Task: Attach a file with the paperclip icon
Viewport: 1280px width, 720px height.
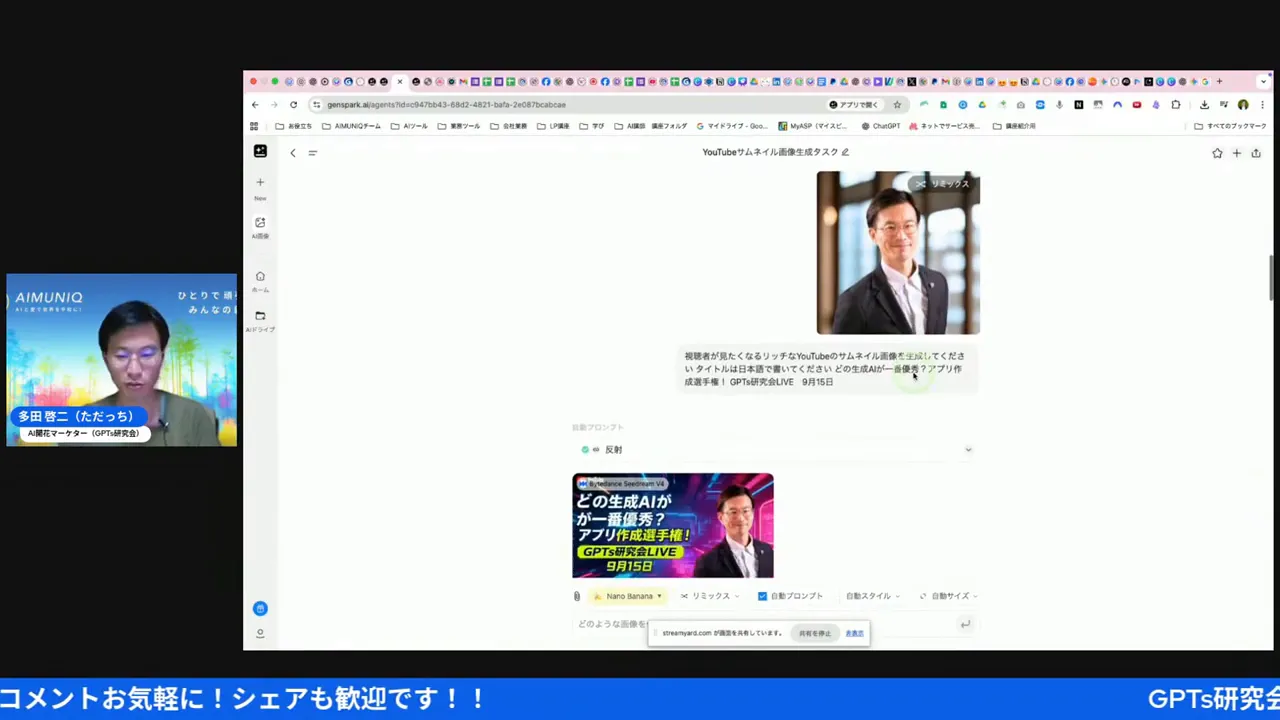Action: 577,596
